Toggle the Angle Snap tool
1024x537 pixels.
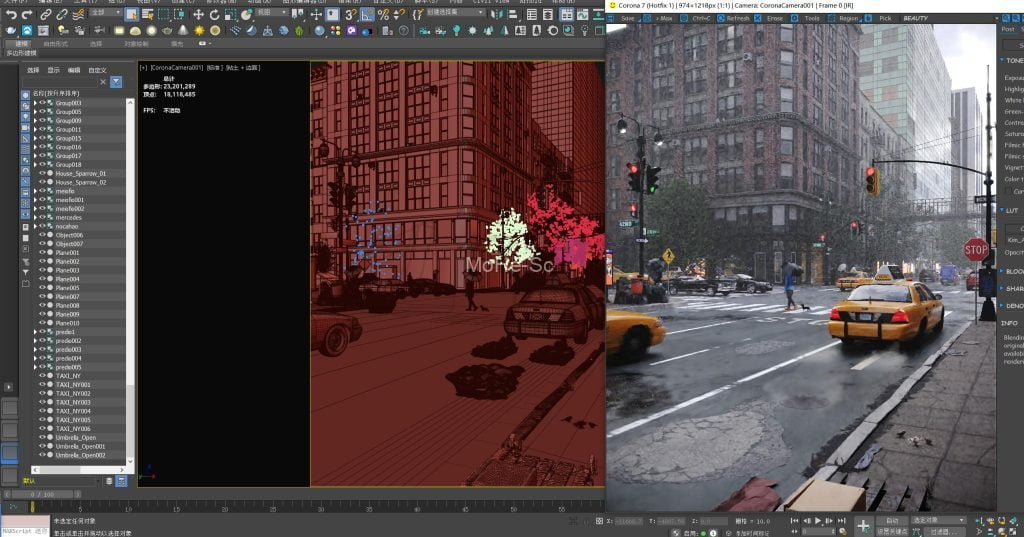(x=367, y=15)
